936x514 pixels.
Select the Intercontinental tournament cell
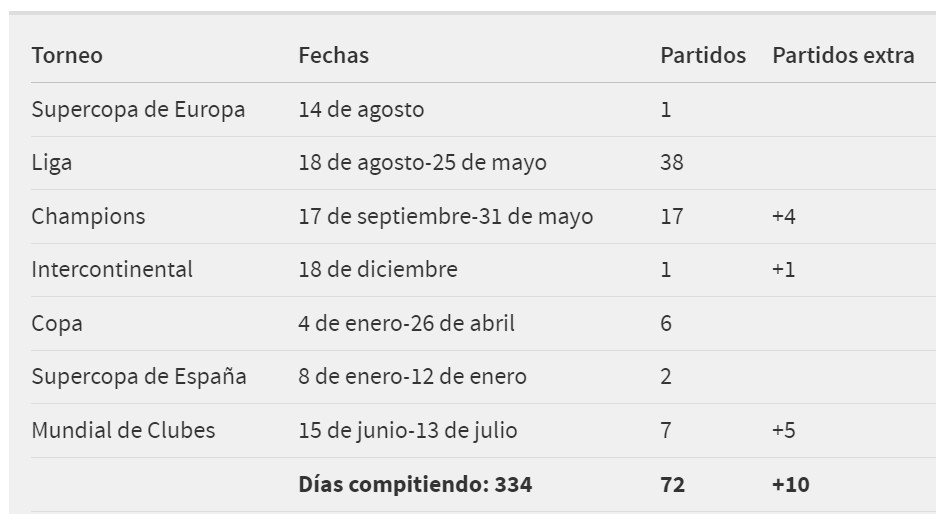tap(112, 270)
